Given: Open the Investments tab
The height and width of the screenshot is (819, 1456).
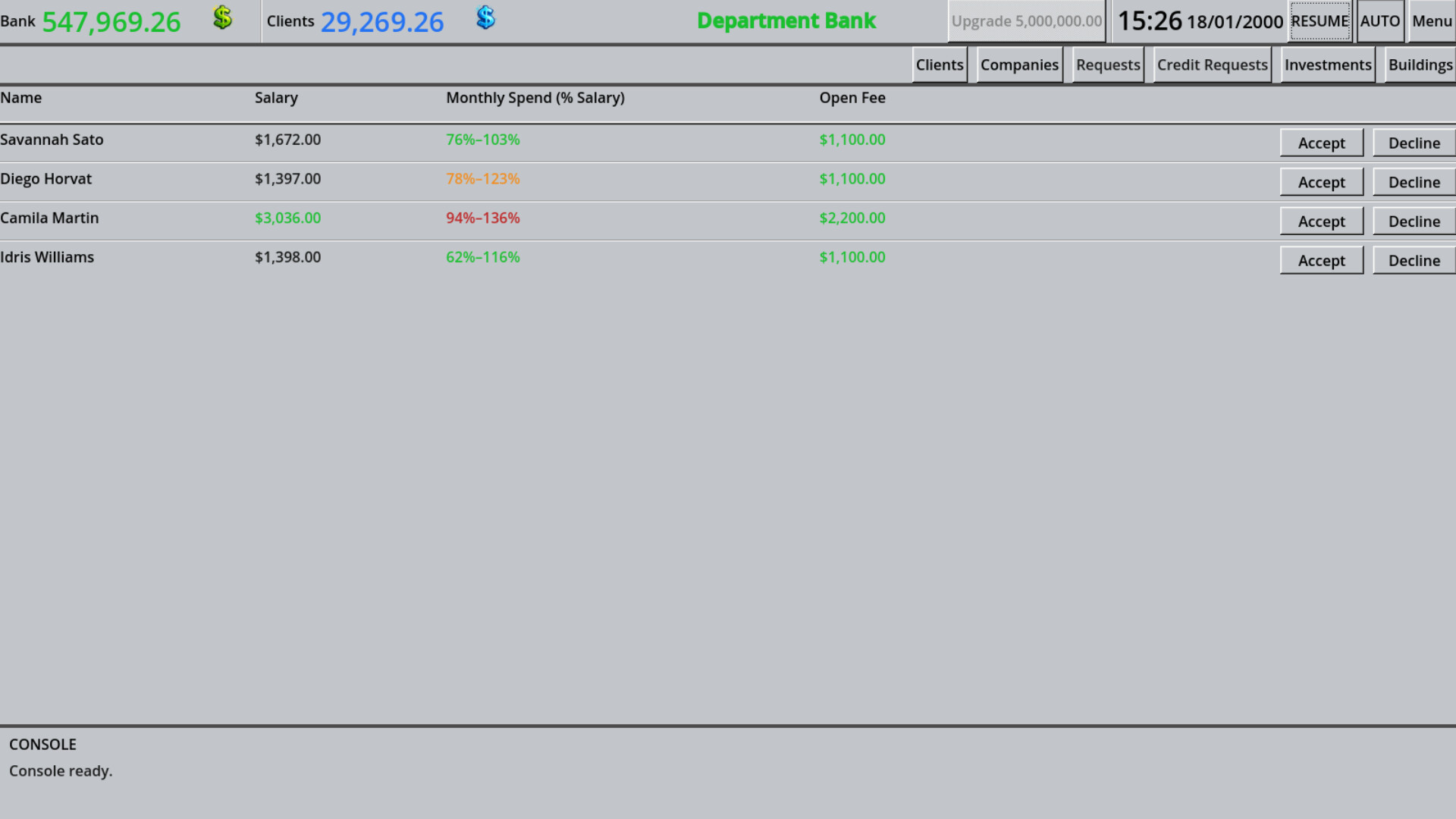Looking at the screenshot, I should pos(1327,65).
